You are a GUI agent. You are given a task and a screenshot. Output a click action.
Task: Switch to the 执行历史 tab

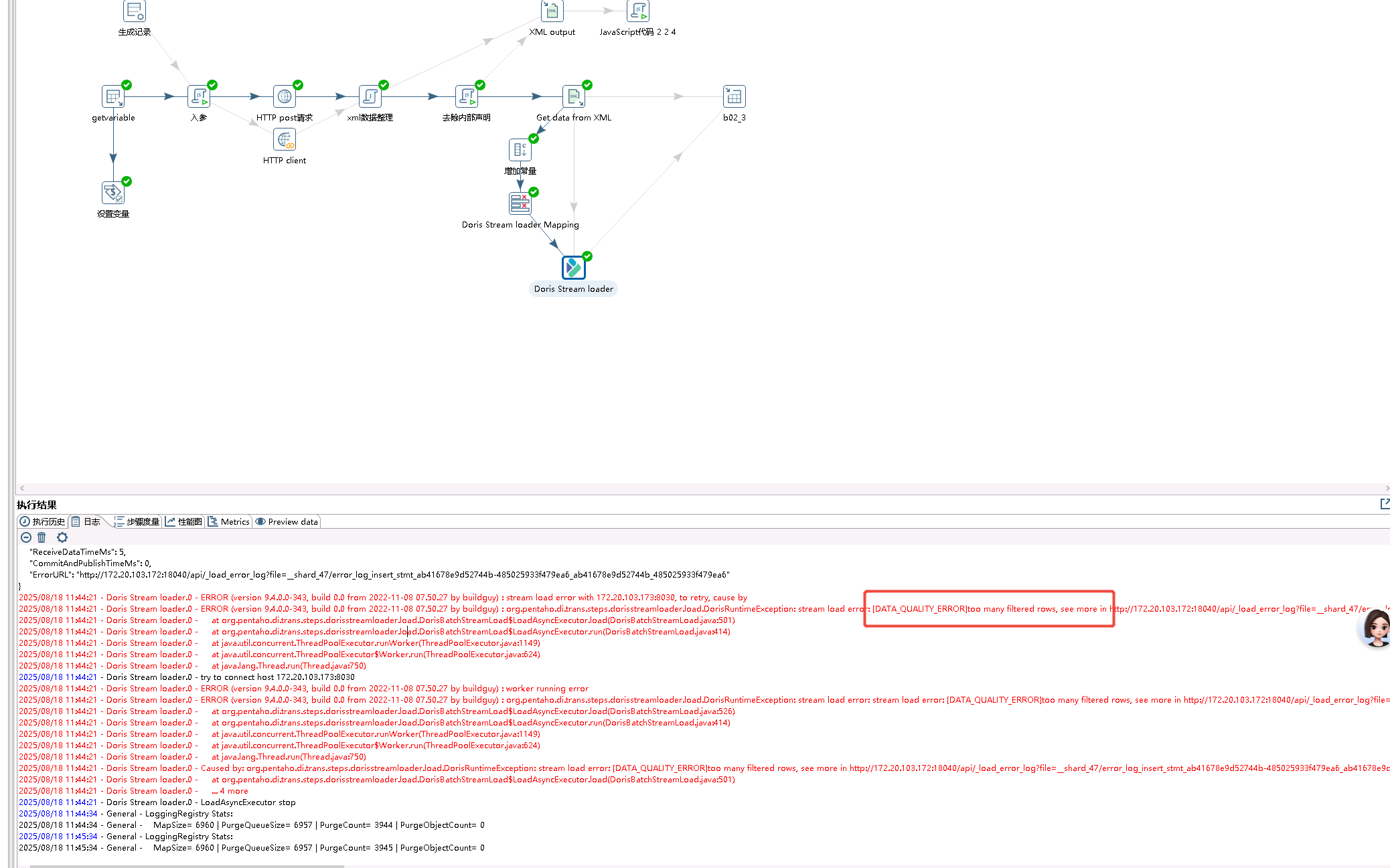pos(42,522)
